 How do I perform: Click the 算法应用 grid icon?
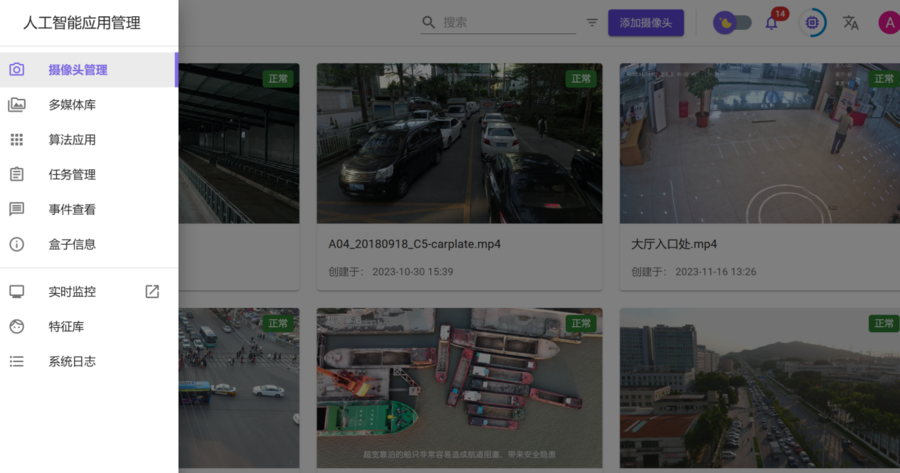(17, 140)
